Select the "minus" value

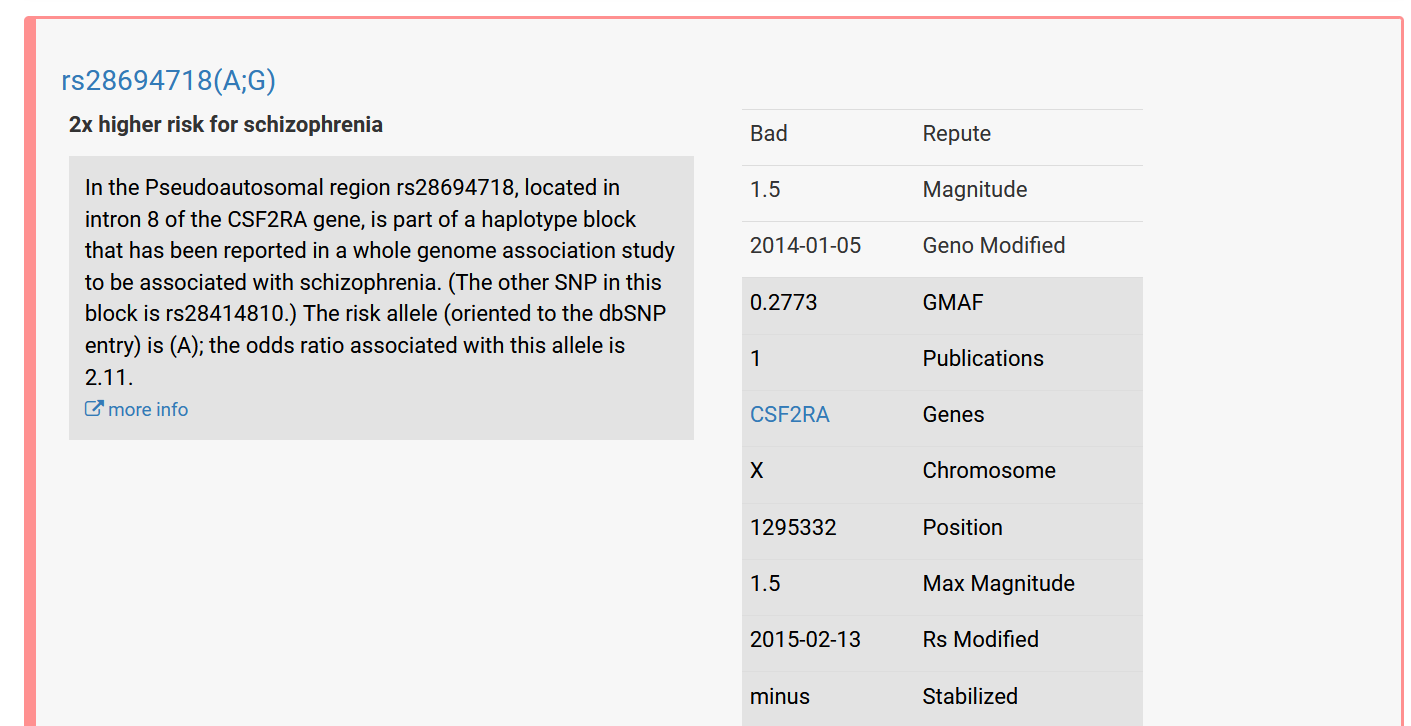[x=779, y=697]
